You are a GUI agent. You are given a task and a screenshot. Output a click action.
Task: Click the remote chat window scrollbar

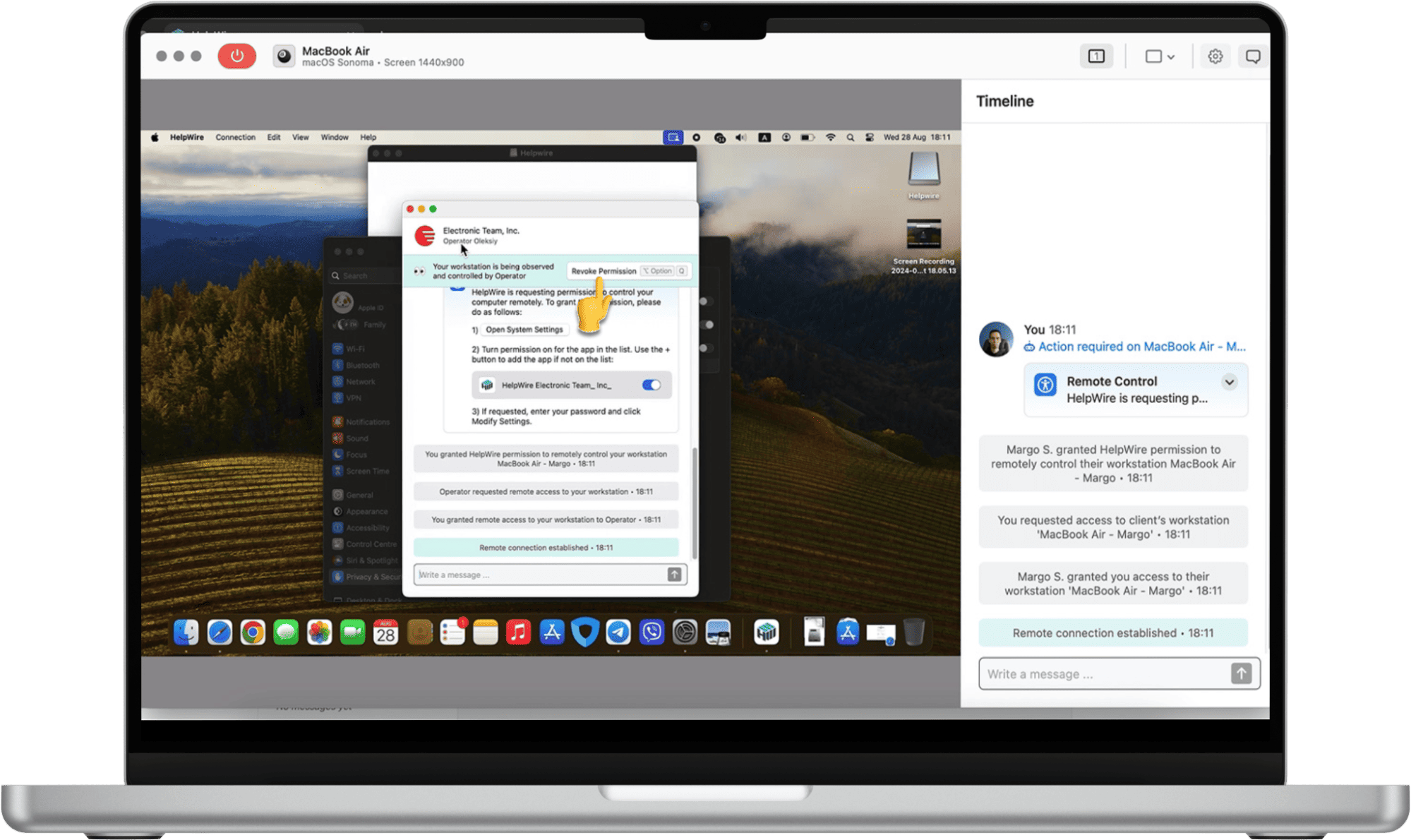click(695, 503)
